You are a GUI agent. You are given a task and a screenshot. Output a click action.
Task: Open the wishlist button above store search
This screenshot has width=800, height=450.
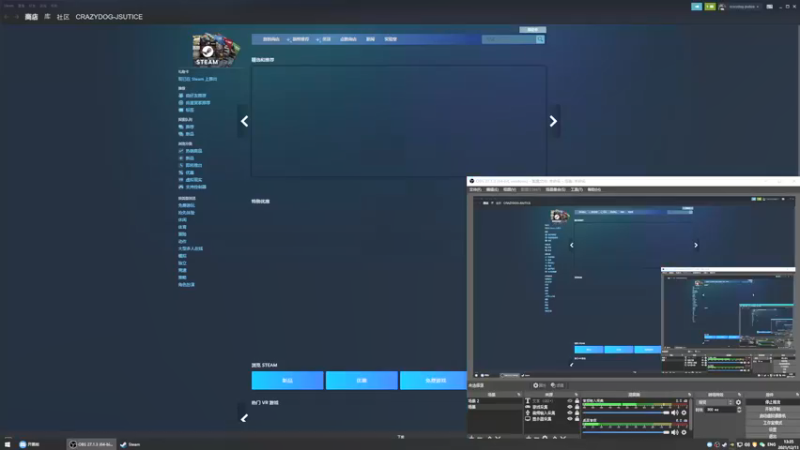pos(533,30)
